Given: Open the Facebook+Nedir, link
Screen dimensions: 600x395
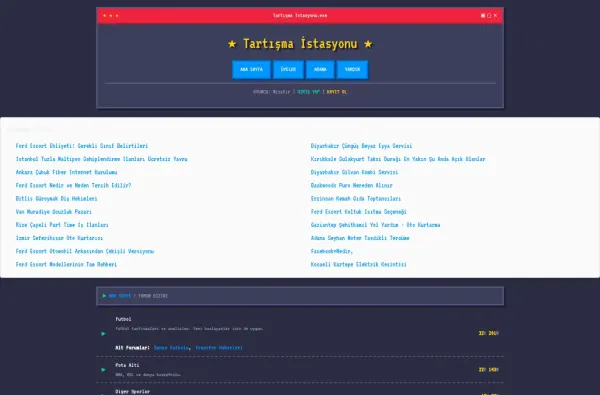Looking at the screenshot, I should pos(332,251).
